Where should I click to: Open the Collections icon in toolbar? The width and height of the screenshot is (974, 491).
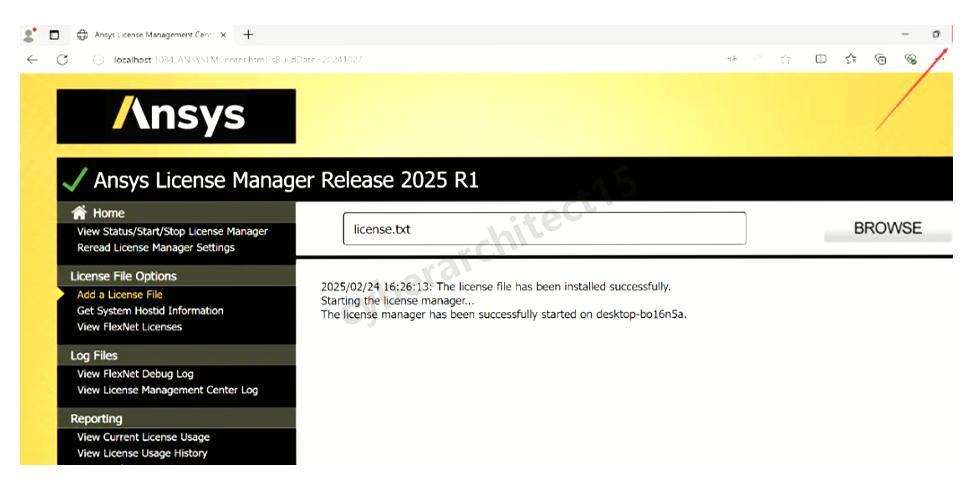[x=881, y=60]
